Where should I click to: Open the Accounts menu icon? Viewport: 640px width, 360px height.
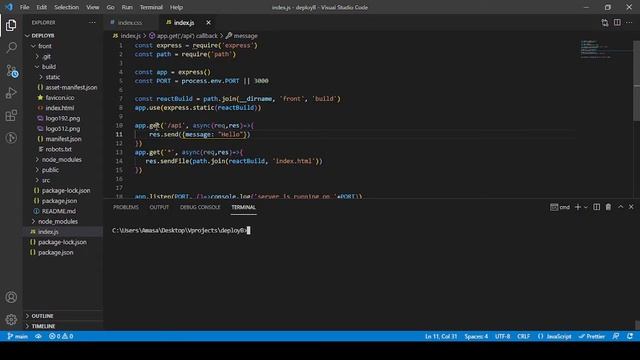click(x=11, y=297)
